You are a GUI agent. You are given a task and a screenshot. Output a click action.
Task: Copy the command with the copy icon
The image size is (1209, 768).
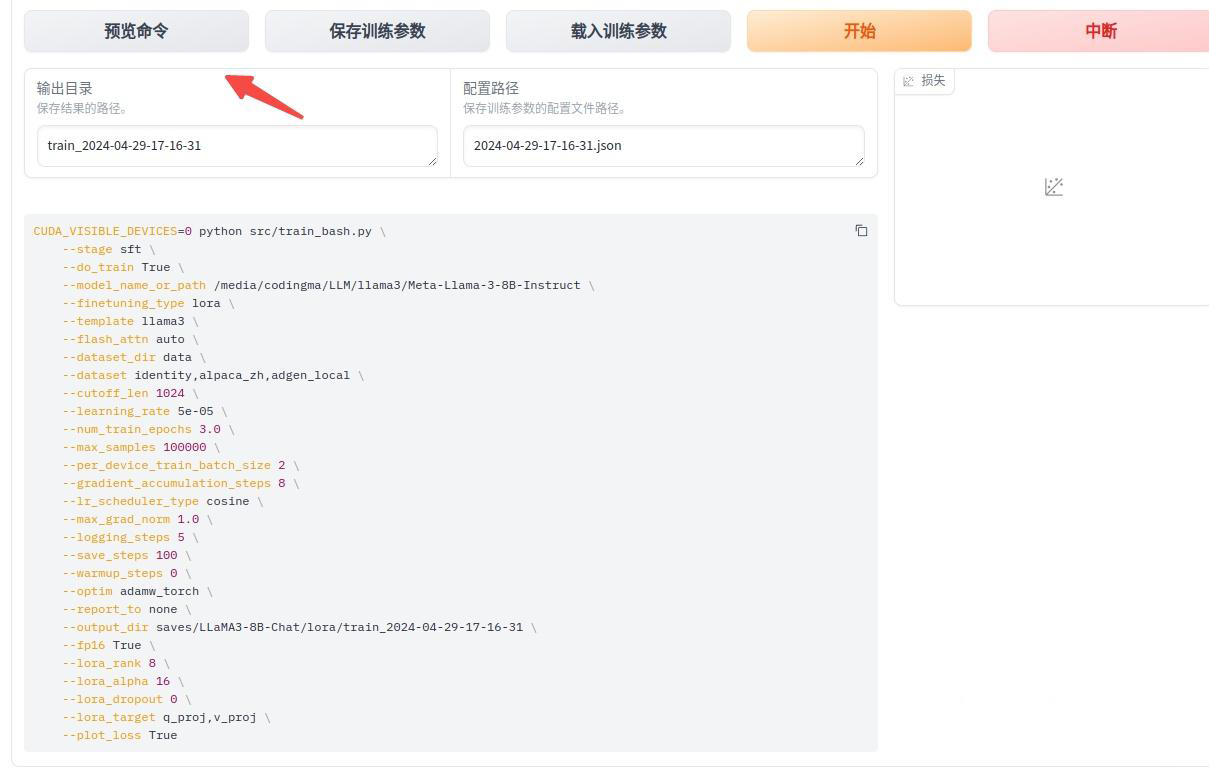[861, 231]
